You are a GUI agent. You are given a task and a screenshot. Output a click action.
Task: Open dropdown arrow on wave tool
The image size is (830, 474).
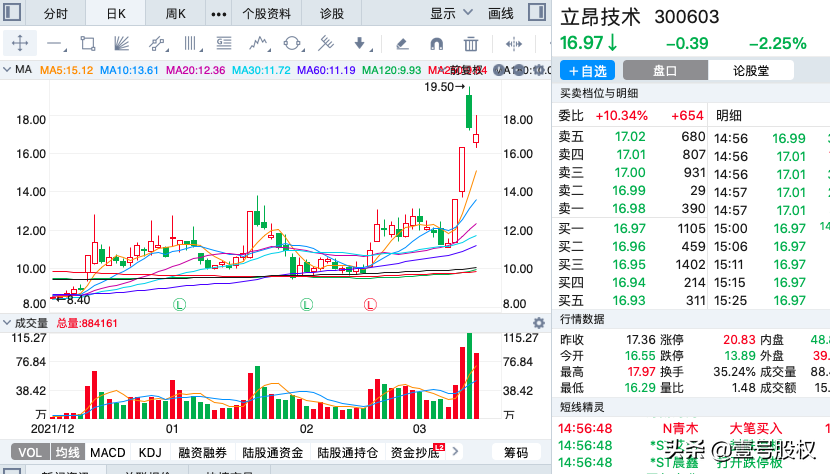[269, 50]
